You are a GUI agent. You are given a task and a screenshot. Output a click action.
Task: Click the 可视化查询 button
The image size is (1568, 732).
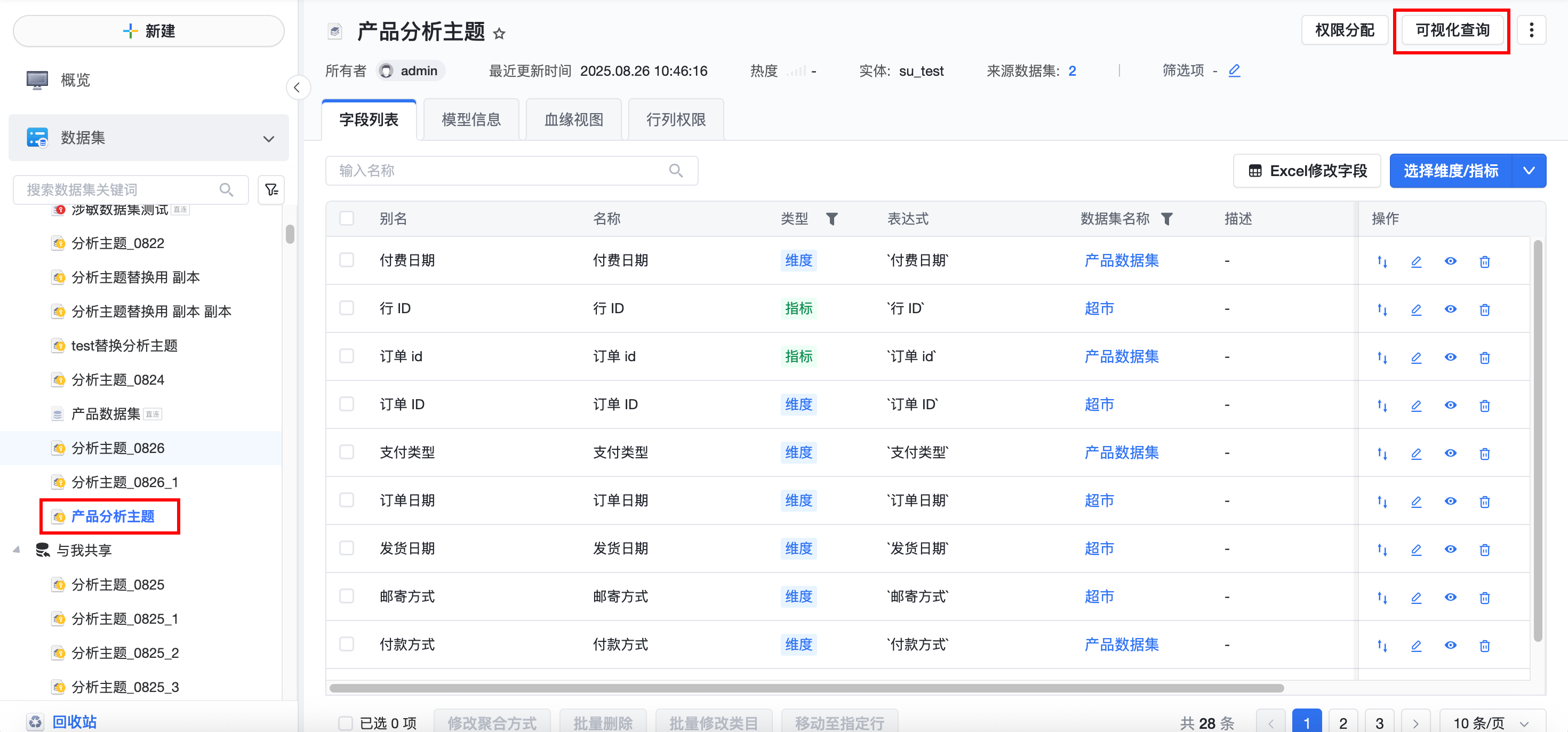click(x=1452, y=30)
